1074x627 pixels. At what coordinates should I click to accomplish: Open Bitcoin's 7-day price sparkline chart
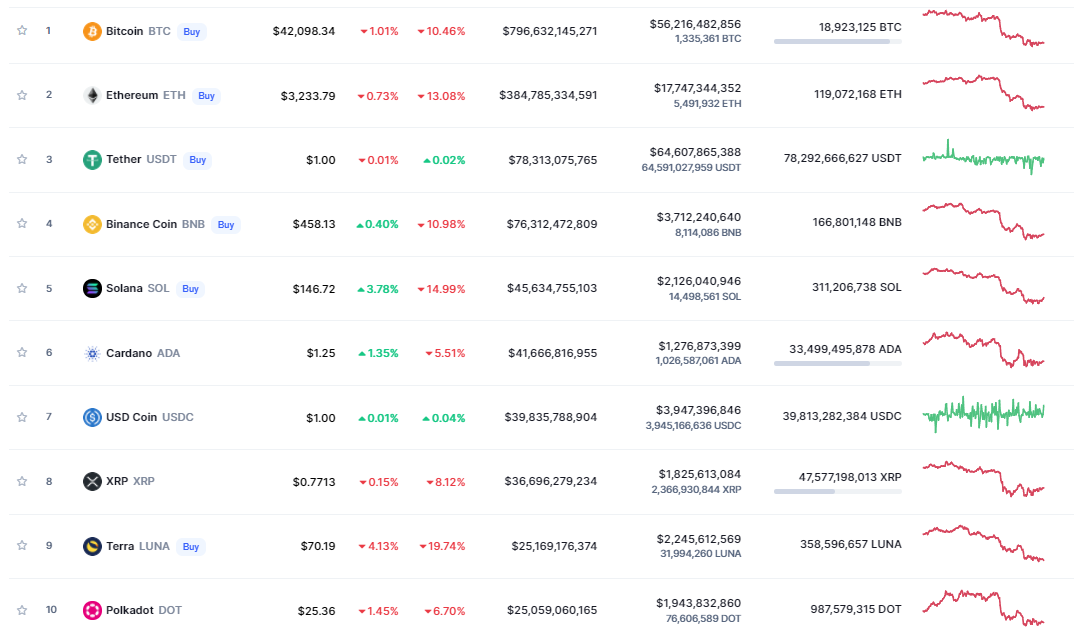[984, 28]
